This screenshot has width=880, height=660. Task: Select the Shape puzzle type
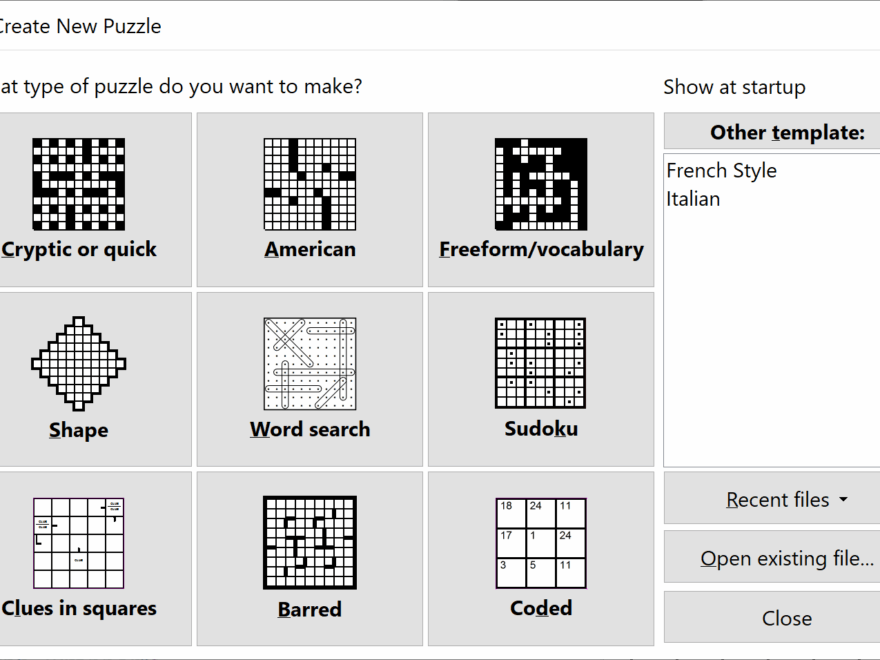[95, 378]
